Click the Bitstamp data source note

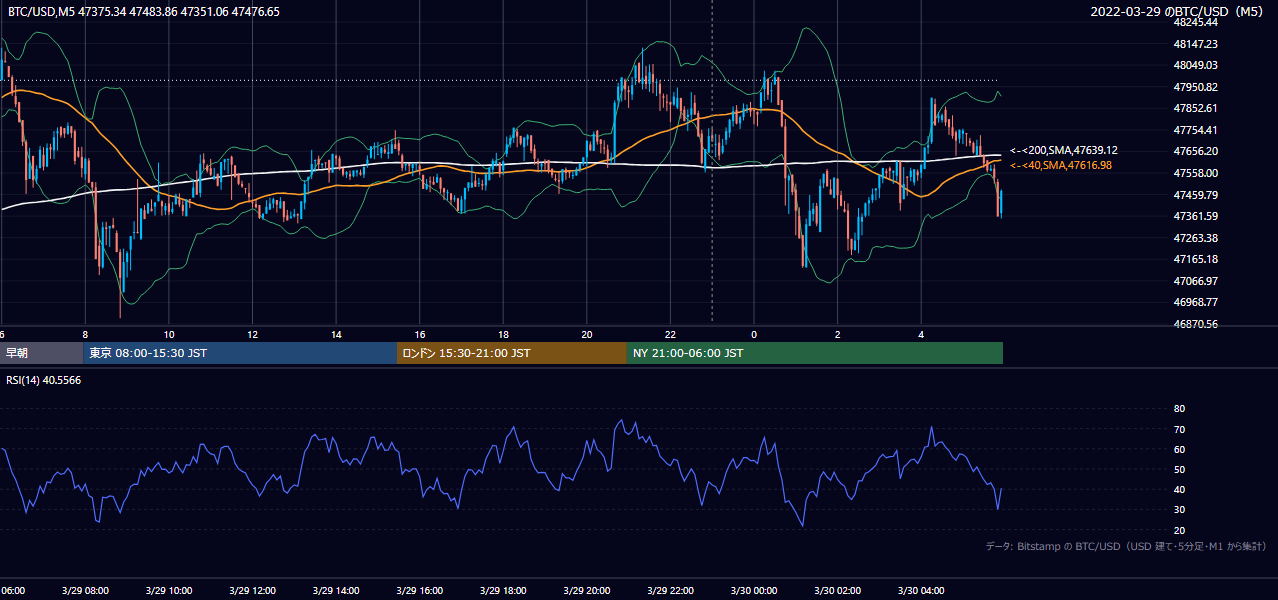(x=1126, y=546)
